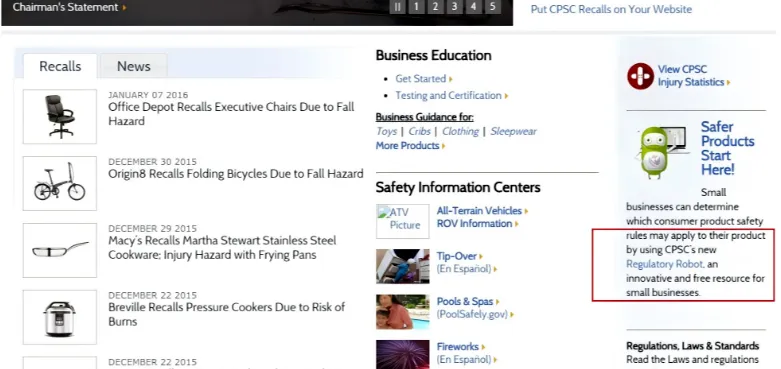
Task: Select the Recalls tab
Action: [x=60, y=66]
